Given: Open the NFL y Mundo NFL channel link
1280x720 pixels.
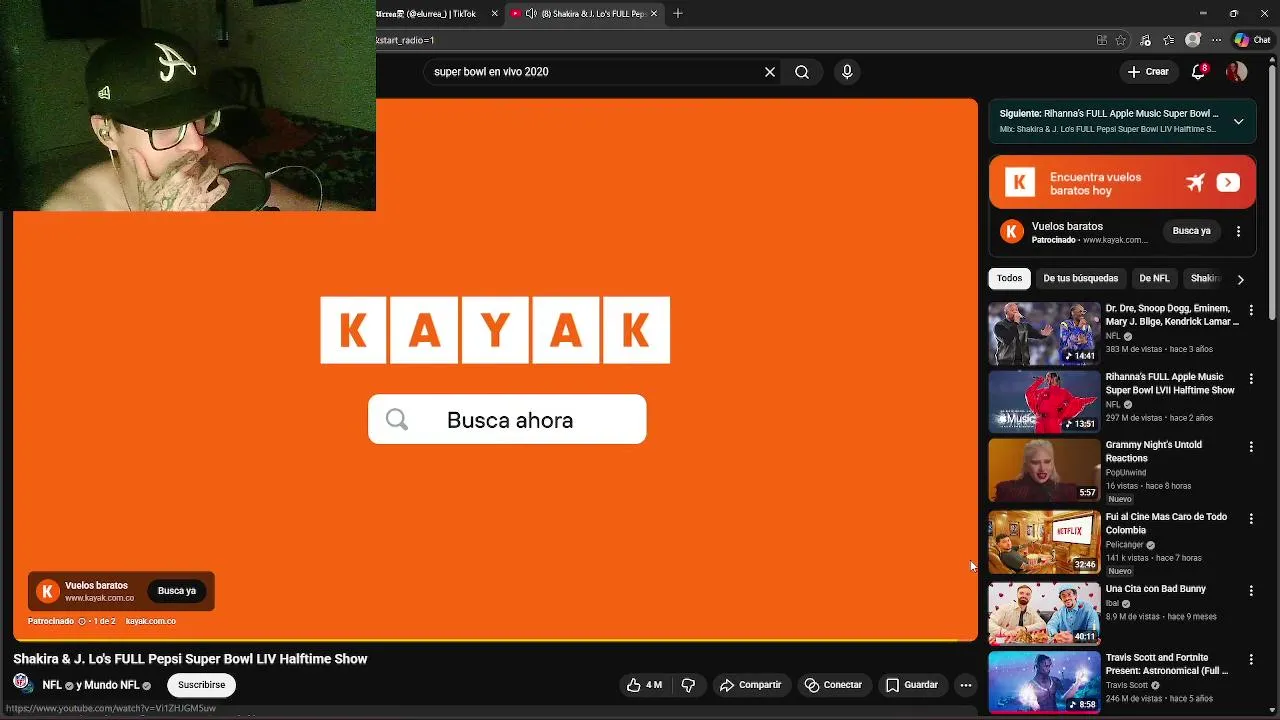Looking at the screenshot, I should point(91,685).
